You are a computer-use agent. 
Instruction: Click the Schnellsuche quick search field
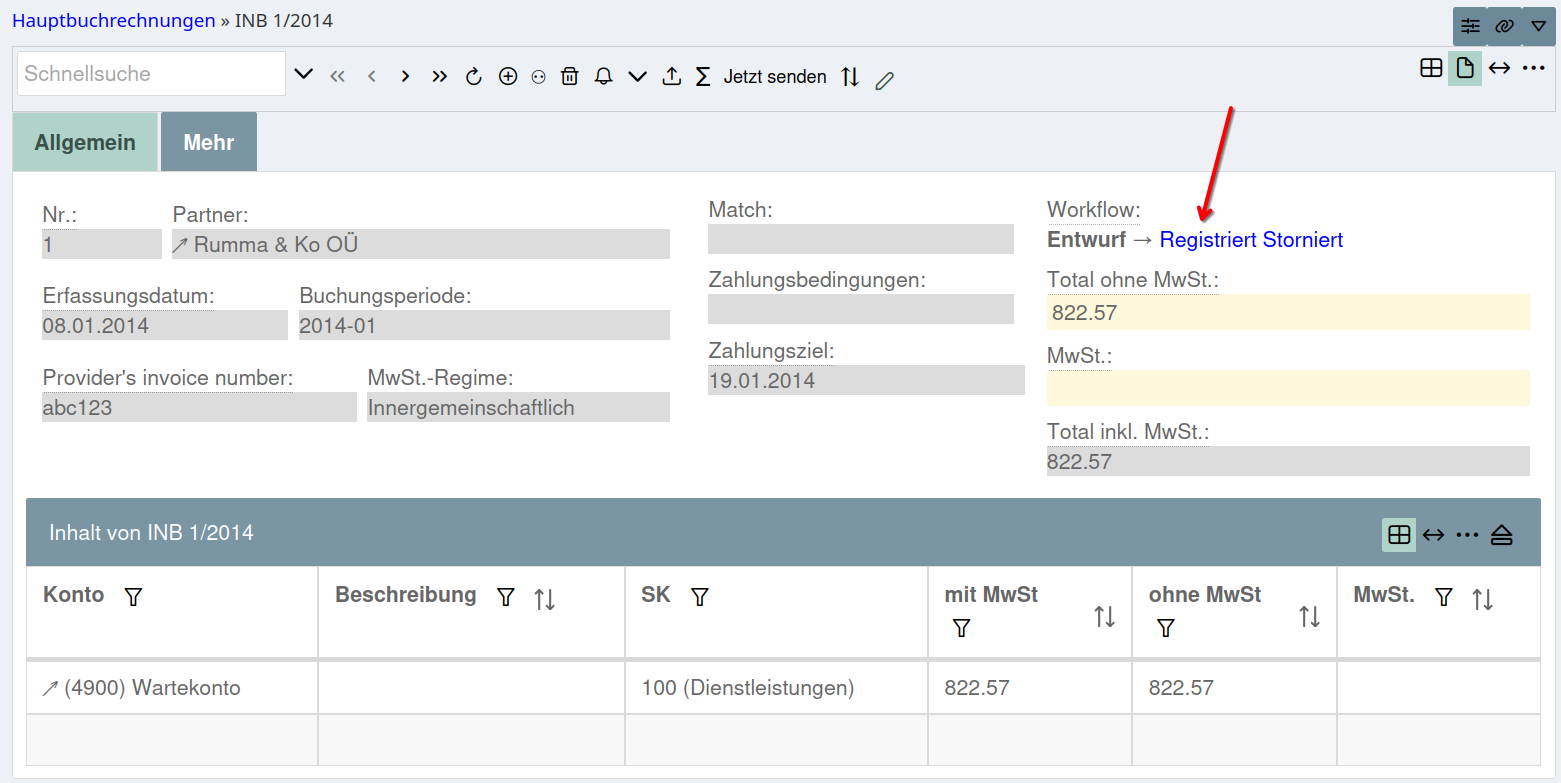click(x=152, y=74)
